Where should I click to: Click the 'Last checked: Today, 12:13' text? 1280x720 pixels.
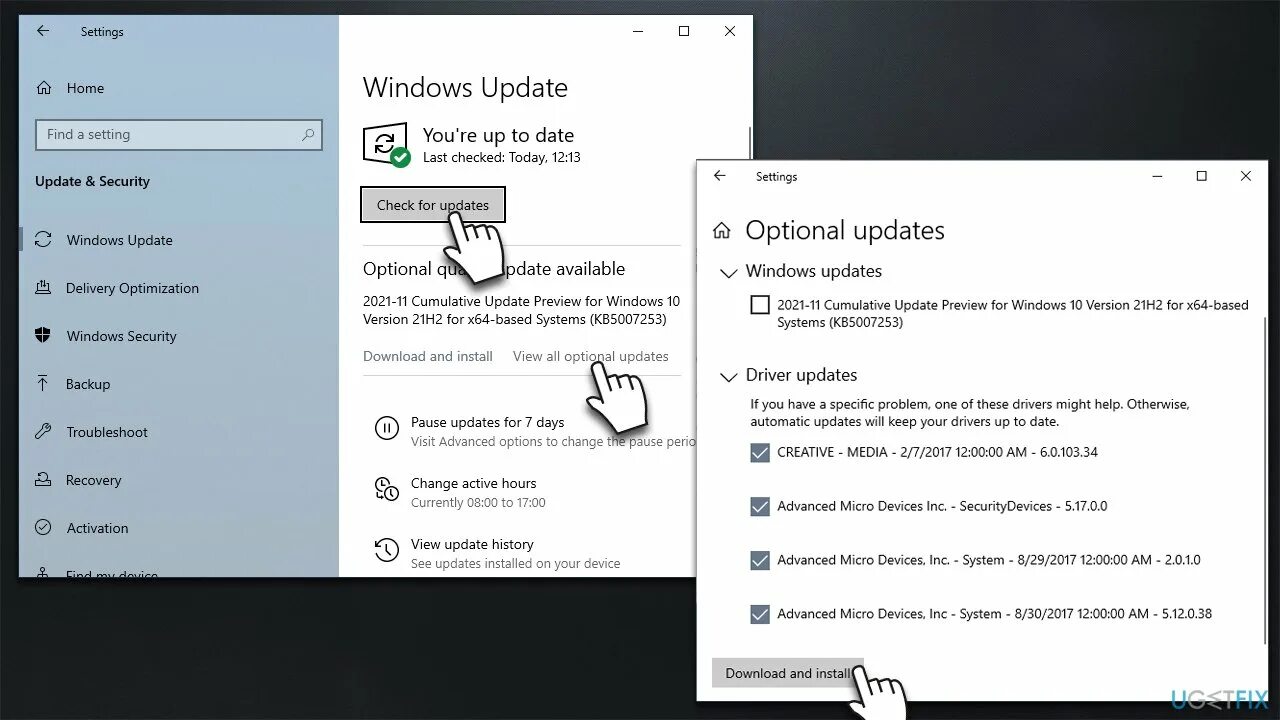(x=502, y=157)
